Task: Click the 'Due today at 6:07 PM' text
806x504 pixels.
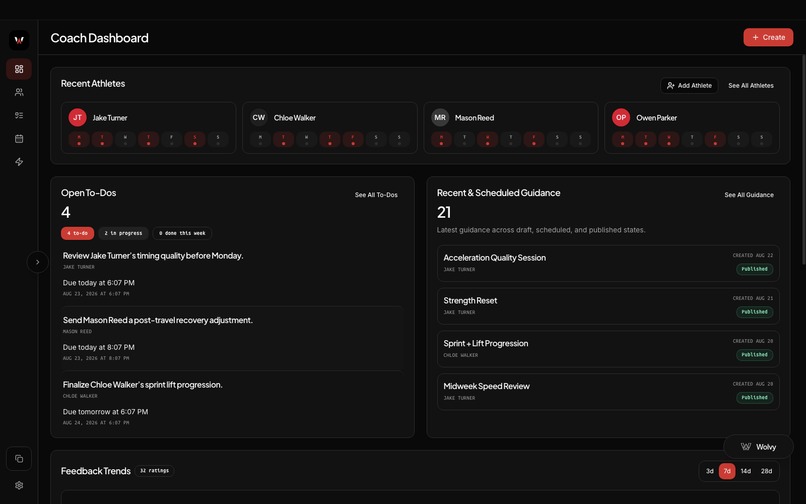Action: [99, 283]
